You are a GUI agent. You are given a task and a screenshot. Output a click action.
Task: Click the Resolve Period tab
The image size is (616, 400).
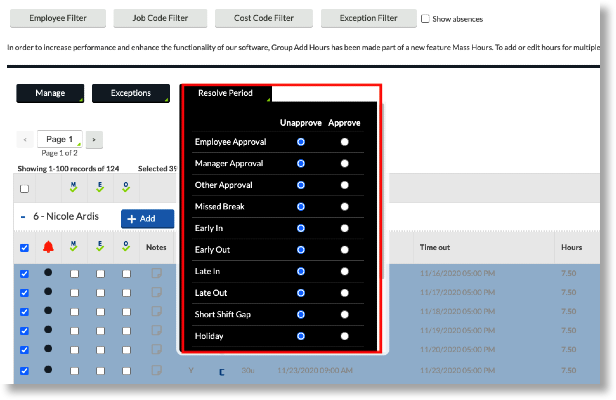pos(226,93)
